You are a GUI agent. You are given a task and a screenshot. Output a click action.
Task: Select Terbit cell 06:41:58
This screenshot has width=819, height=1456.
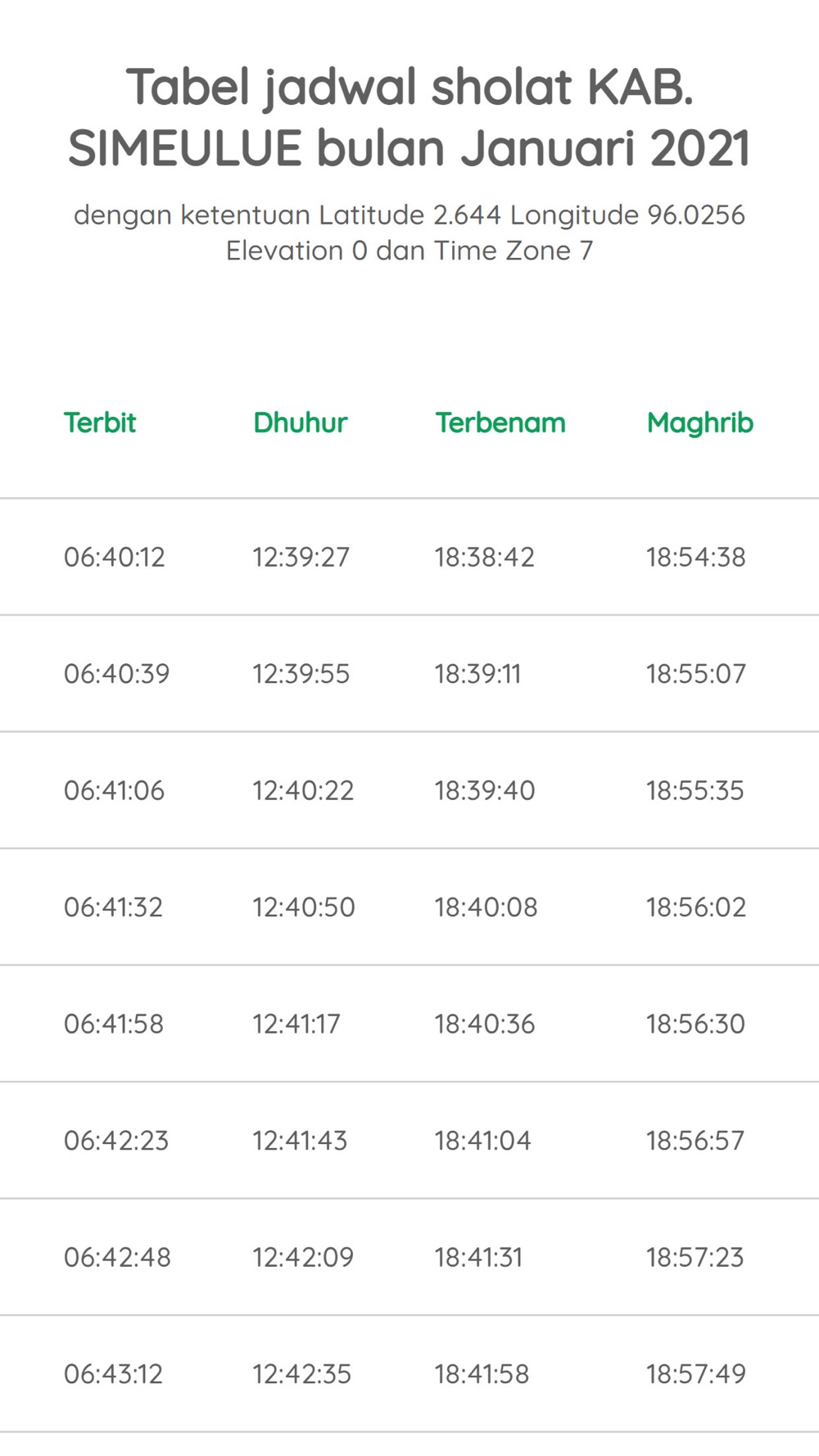coord(114,1024)
